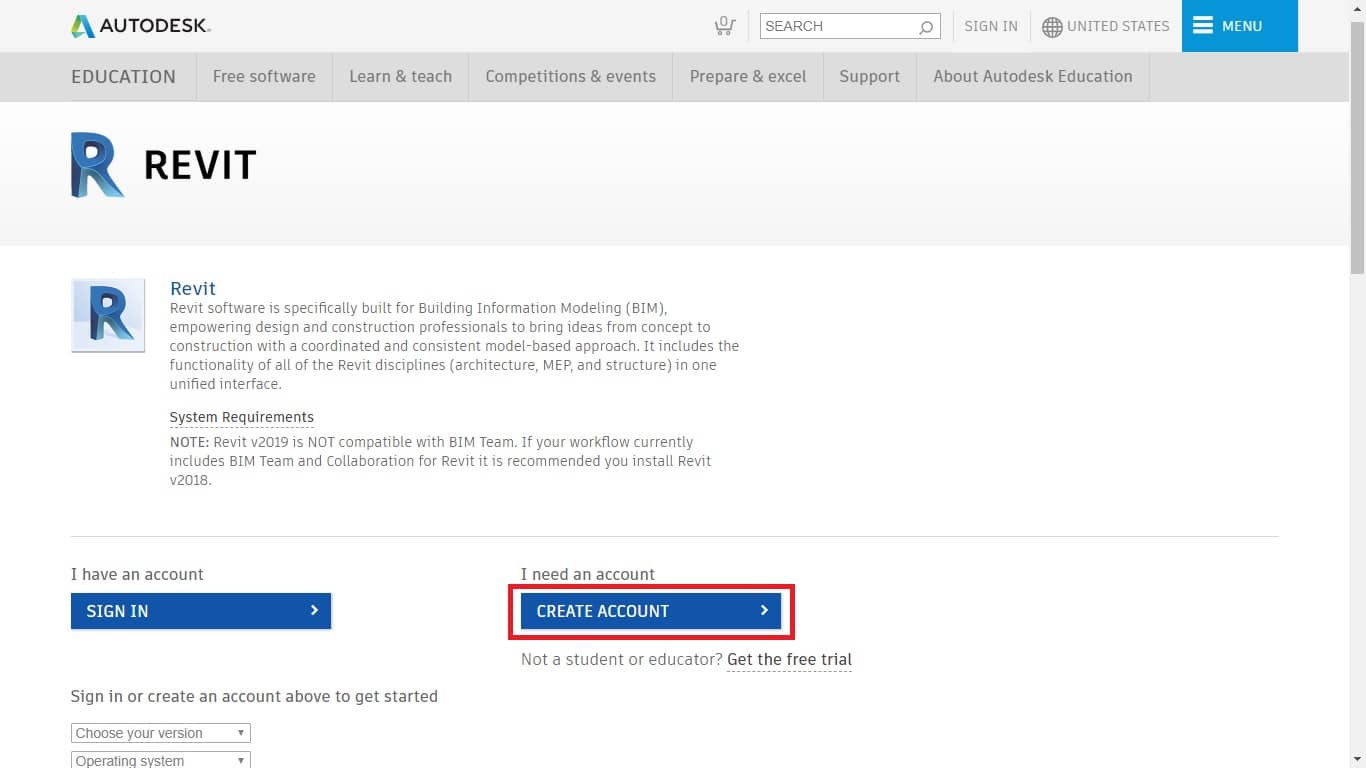Viewport: 1366px width, 768px height.
Task: Click the REVIT page title text
Action: click(200, 165)
